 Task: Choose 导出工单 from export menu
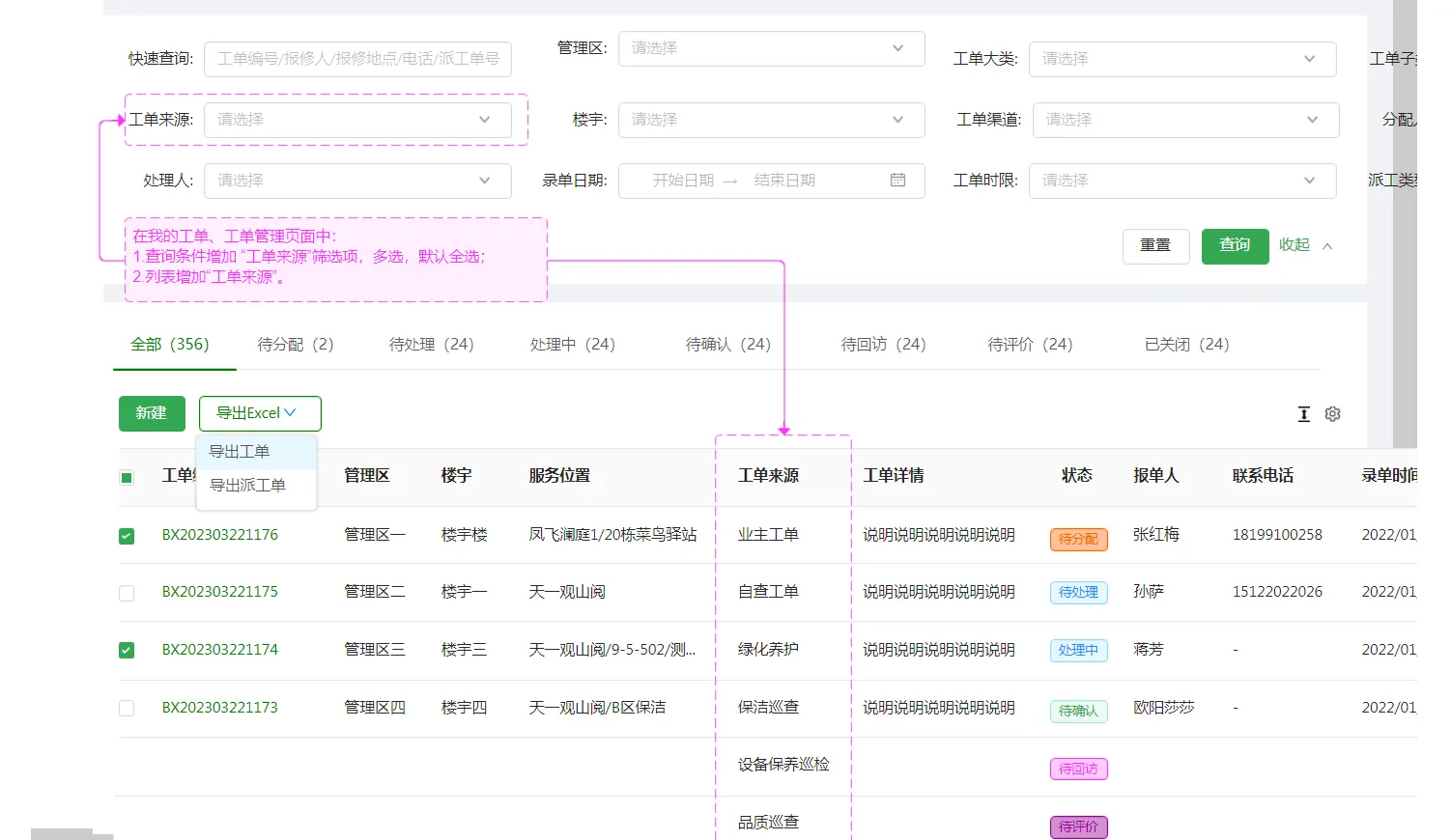click(x=256, y=452)
